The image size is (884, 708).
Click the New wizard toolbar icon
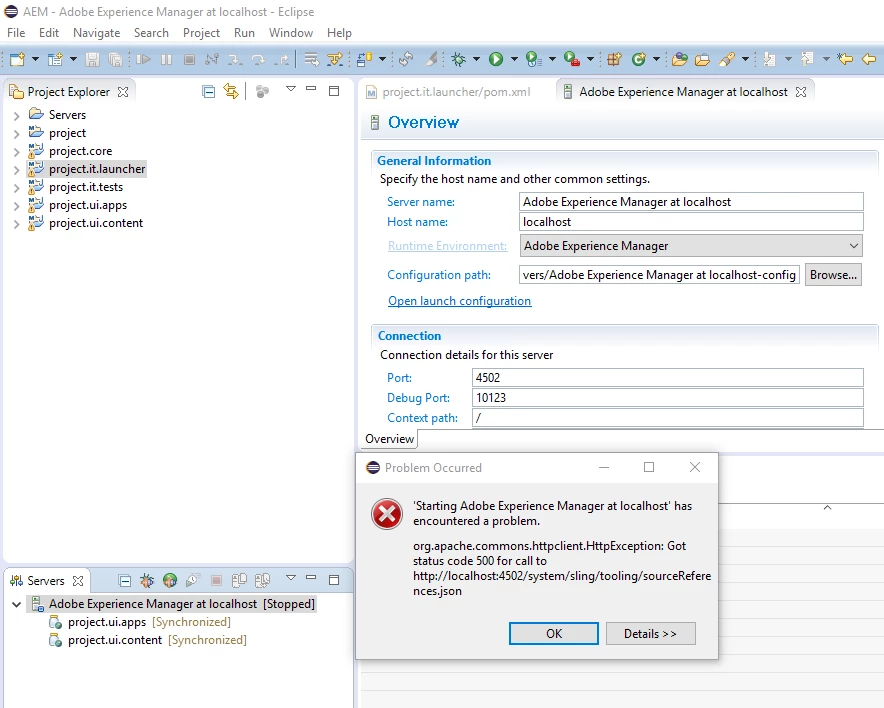click(17, 59)
